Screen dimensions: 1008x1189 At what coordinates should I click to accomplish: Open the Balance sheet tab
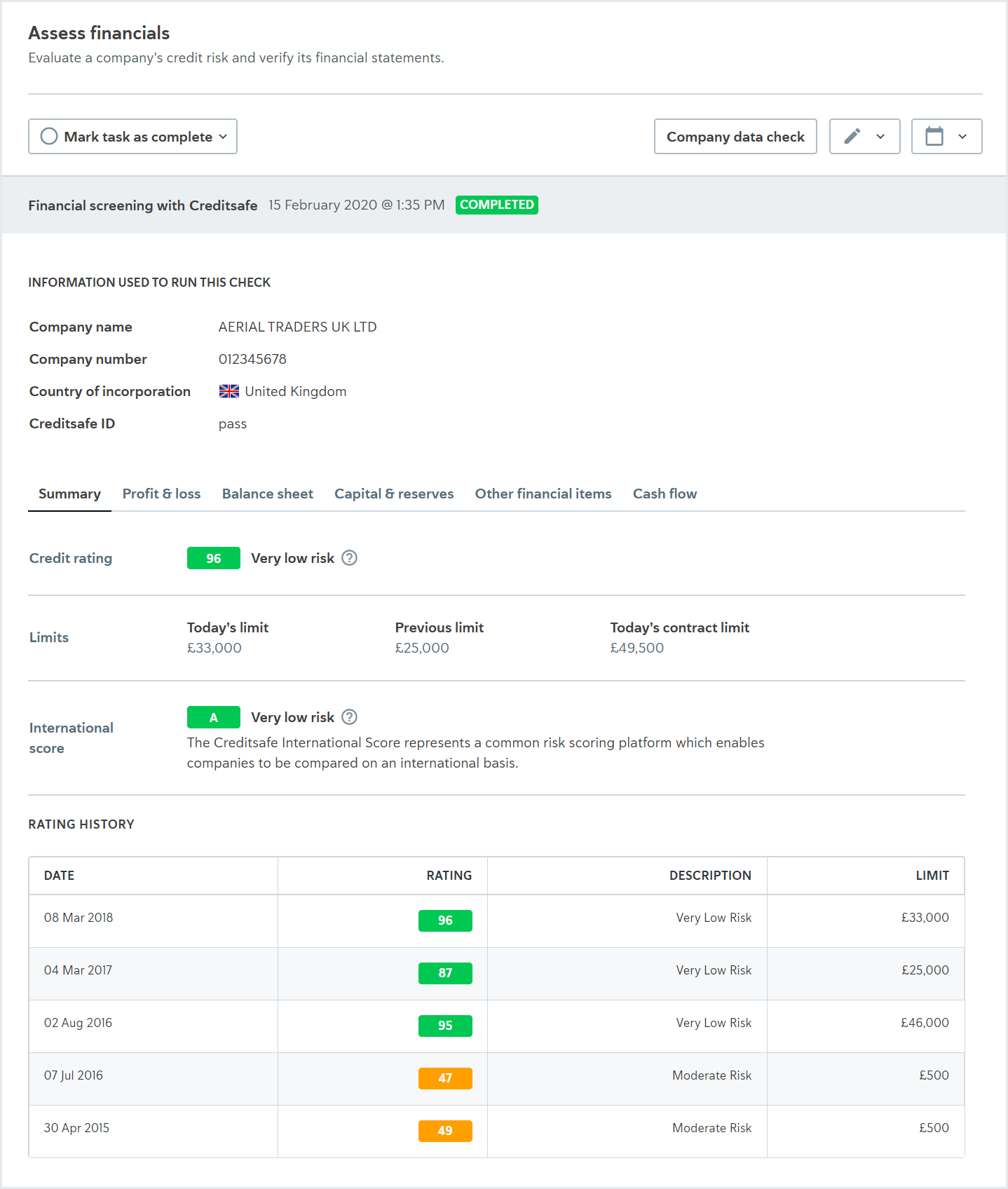click(x=268, y=494)
